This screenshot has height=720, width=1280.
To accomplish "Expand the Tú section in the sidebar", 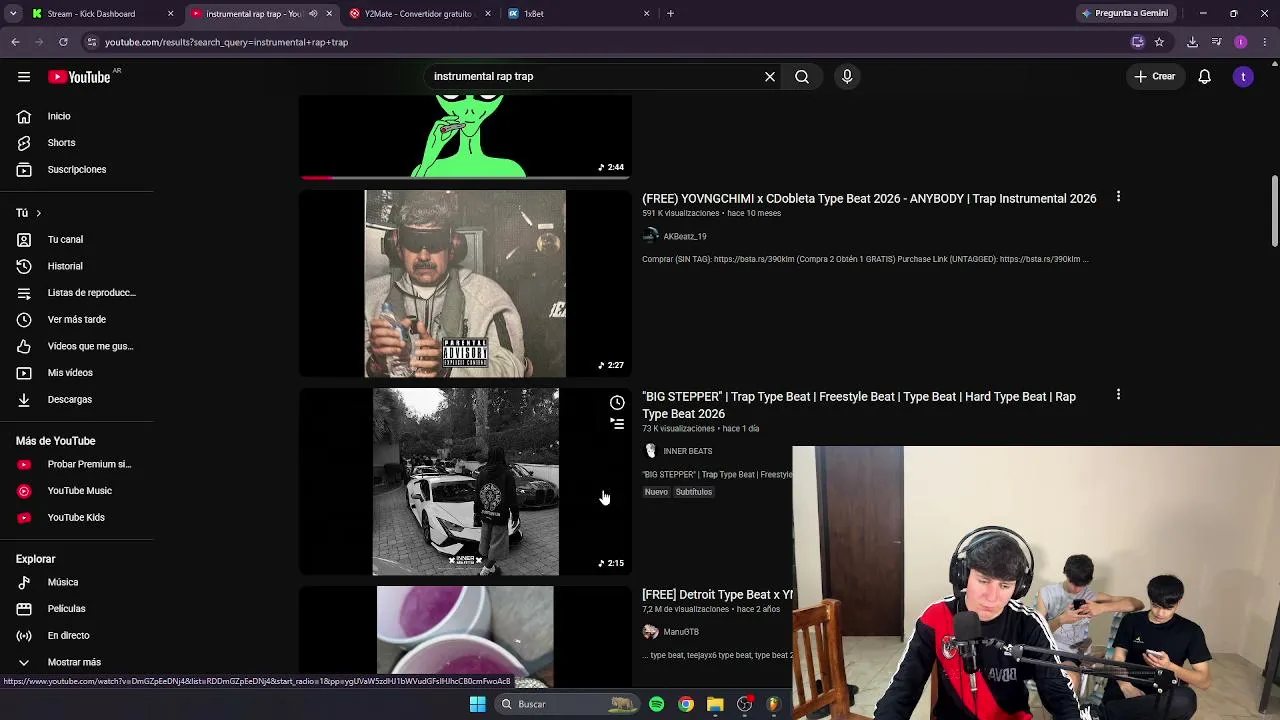I will 28,213.
